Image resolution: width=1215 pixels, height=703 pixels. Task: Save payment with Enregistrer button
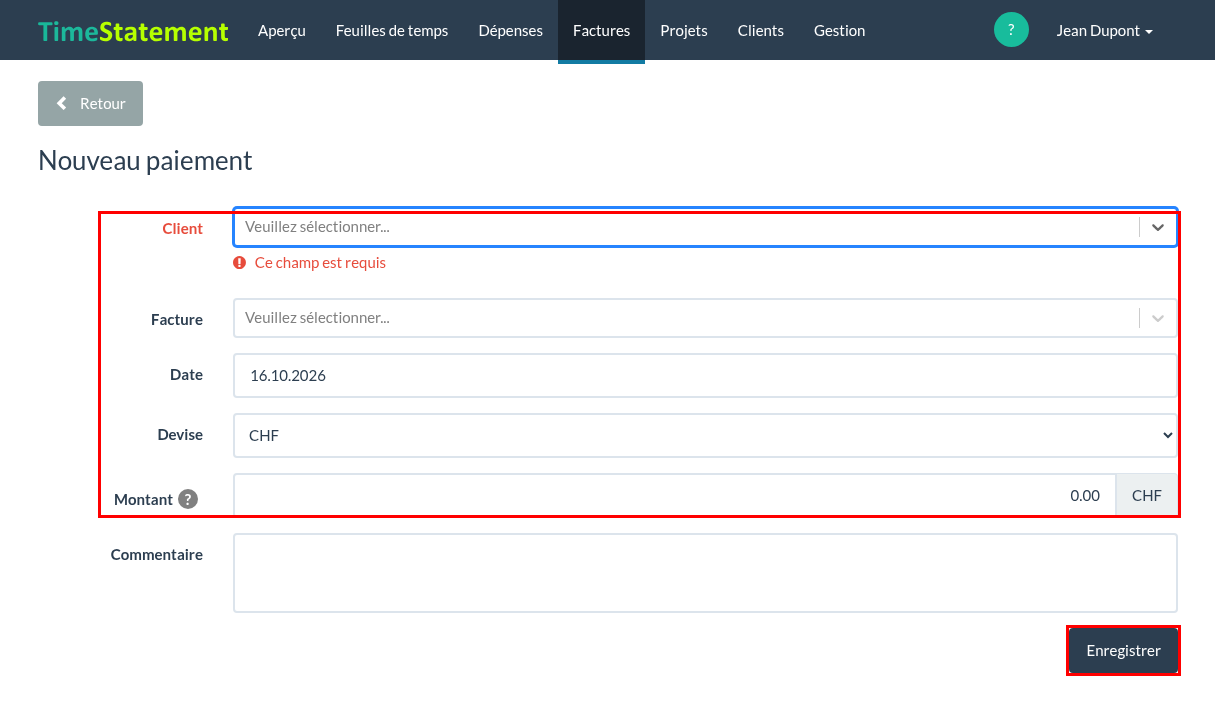[x=1123, y=651]
